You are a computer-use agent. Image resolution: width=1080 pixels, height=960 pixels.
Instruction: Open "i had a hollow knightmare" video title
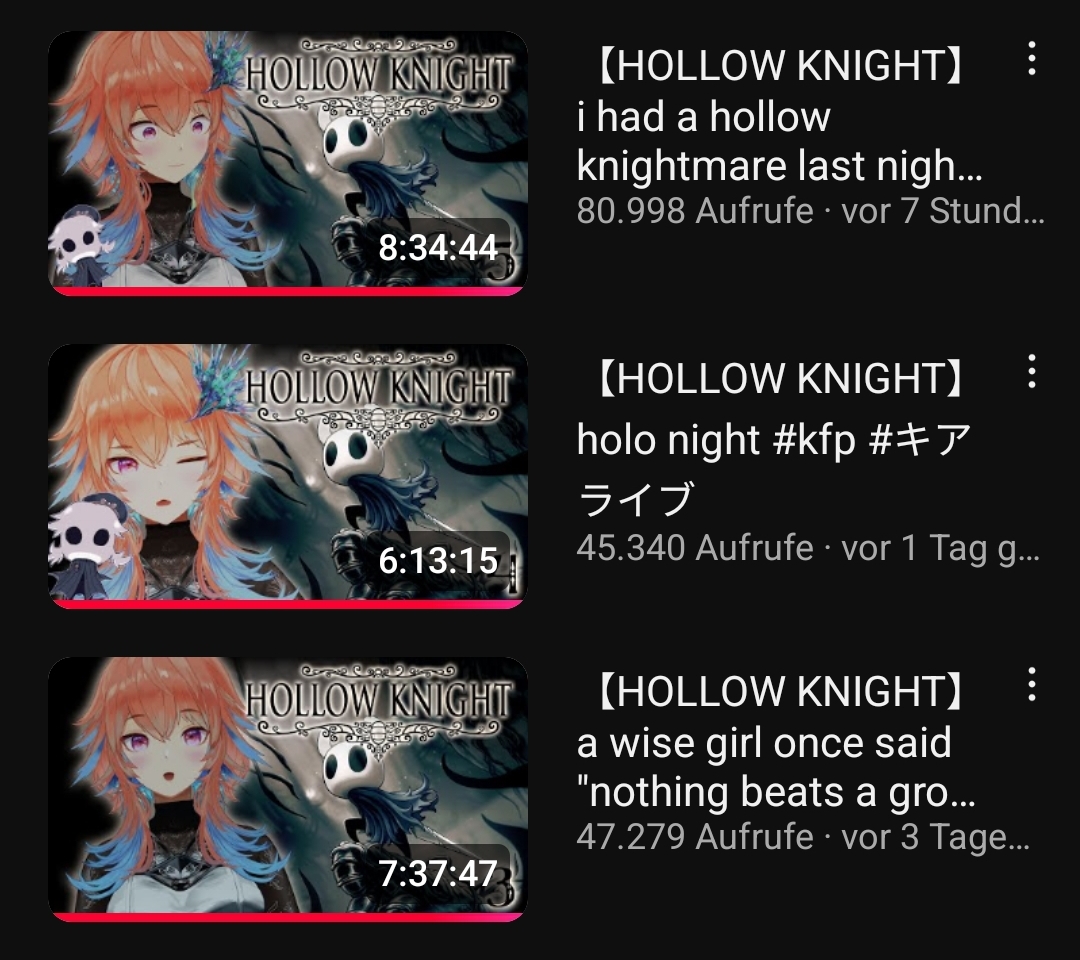click(779, 116)
